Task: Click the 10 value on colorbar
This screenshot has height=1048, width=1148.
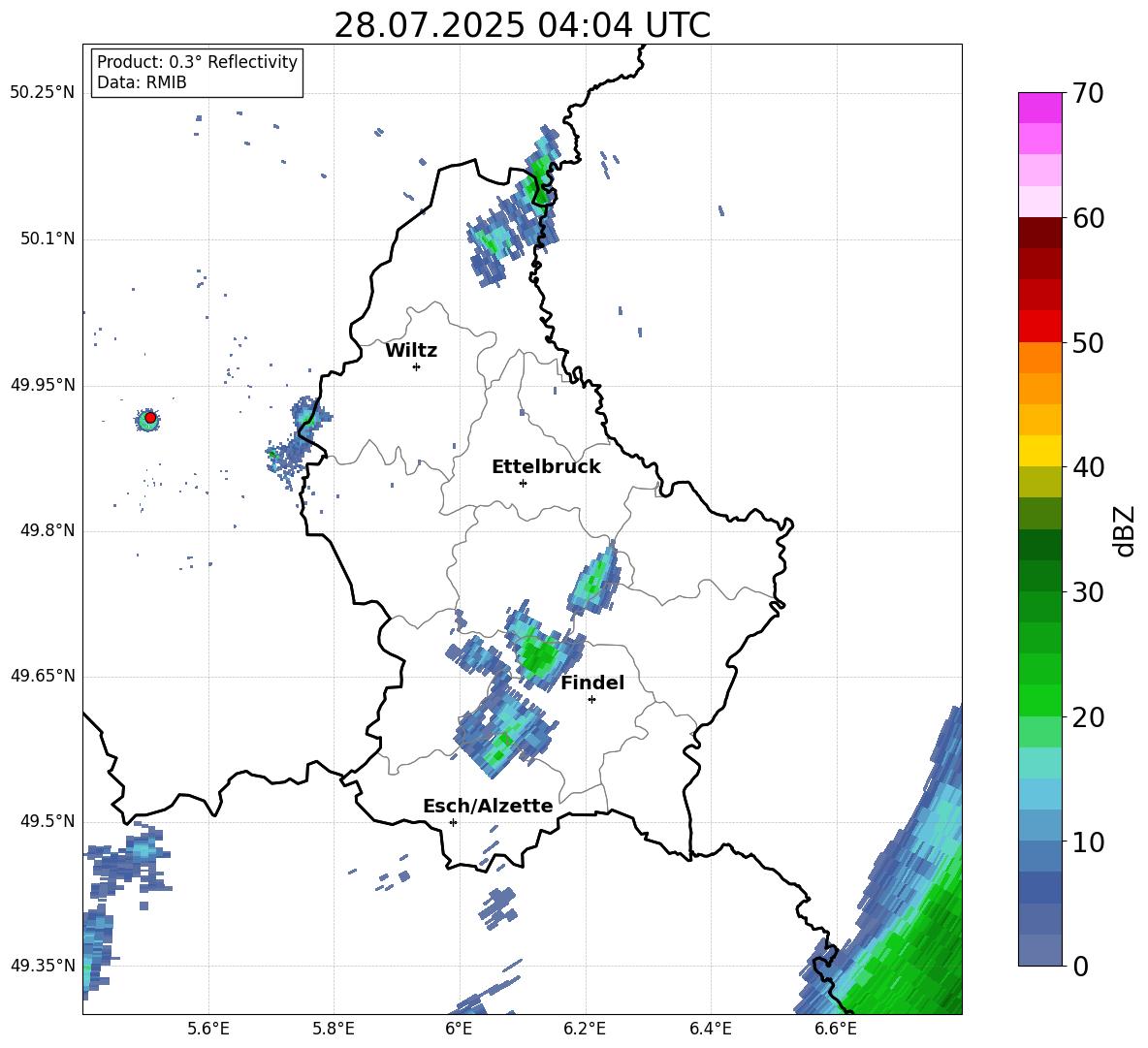Action: [x=1088, y=842]
